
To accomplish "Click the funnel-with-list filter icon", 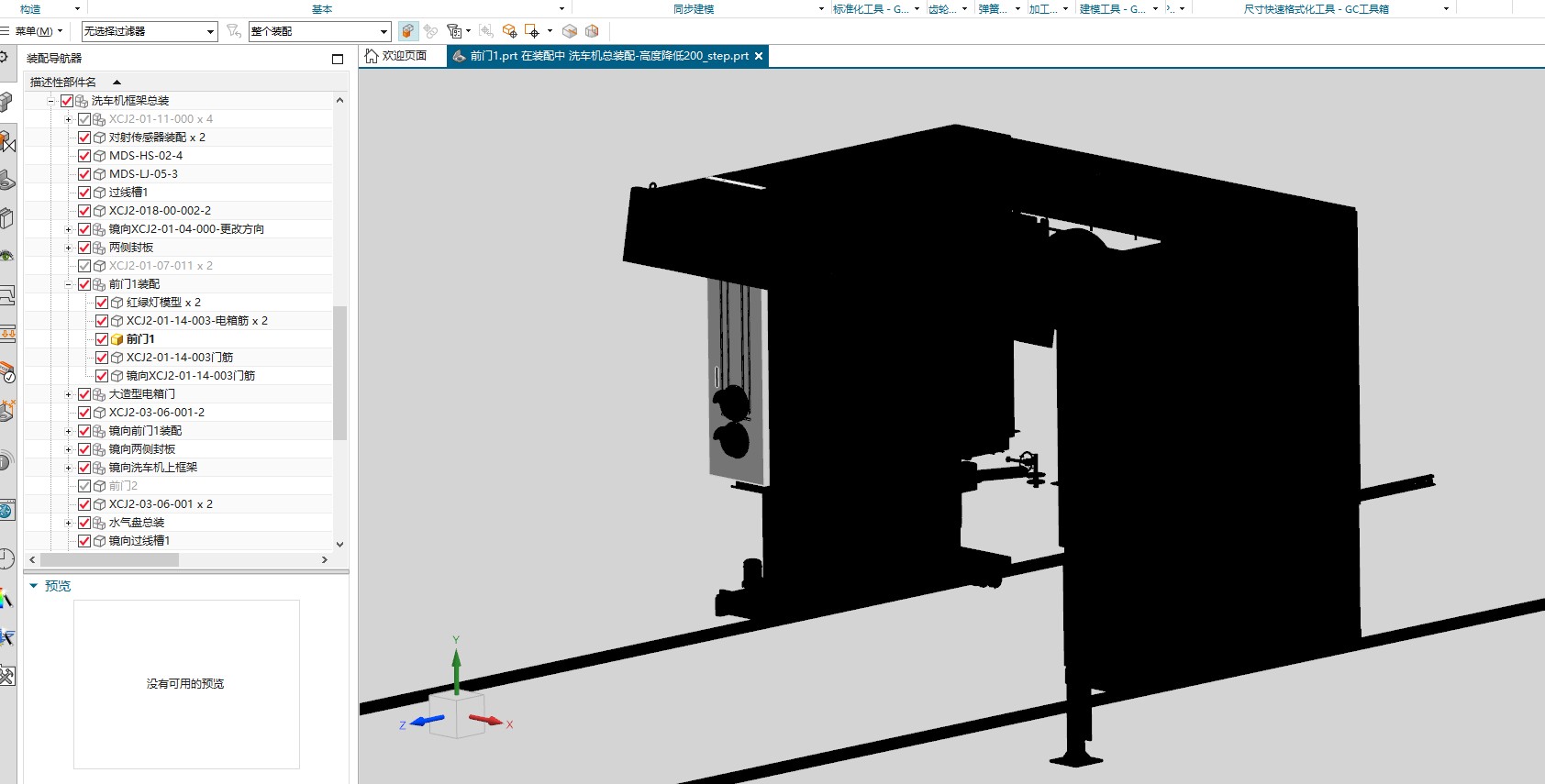I will pyautogui.click(x=453, y=31).
